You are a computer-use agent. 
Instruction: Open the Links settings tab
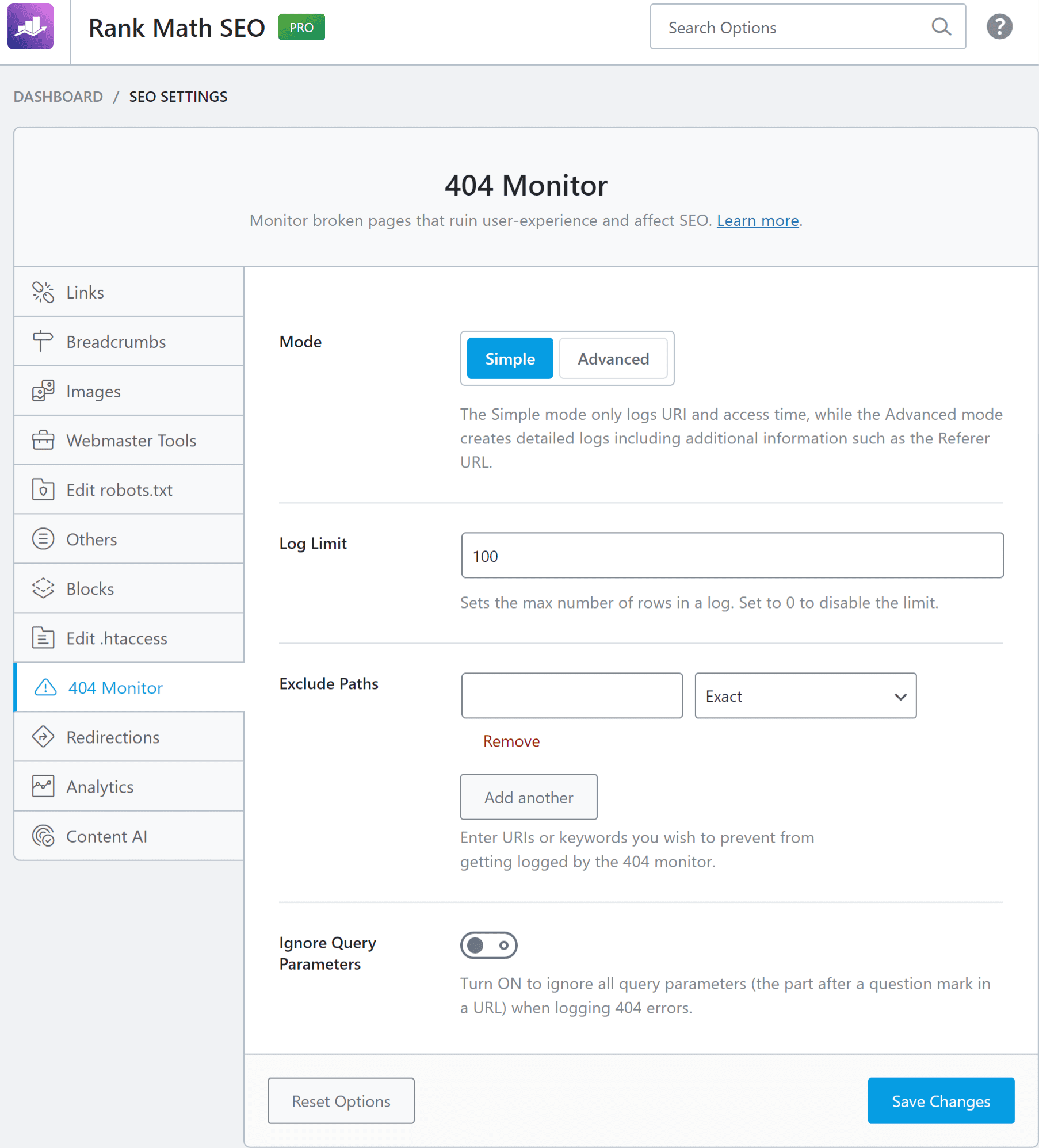click(129, 292)
